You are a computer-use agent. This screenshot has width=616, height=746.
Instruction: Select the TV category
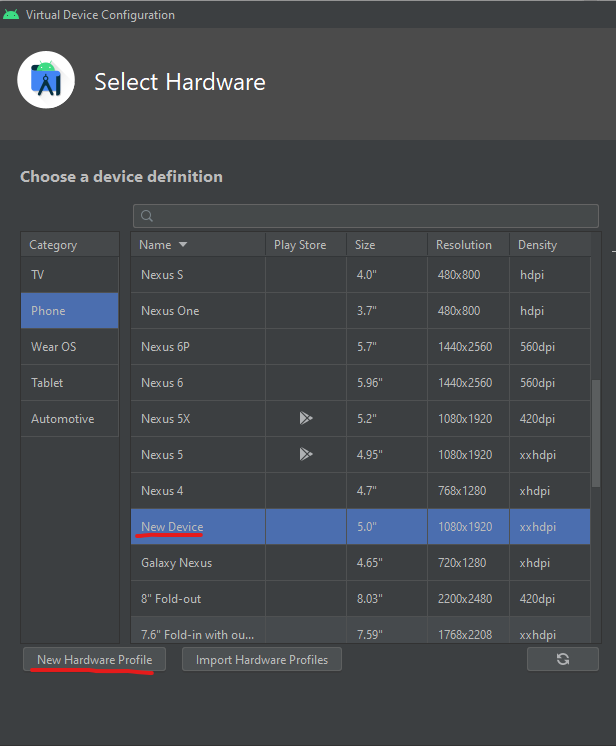[x=70, y=275]
